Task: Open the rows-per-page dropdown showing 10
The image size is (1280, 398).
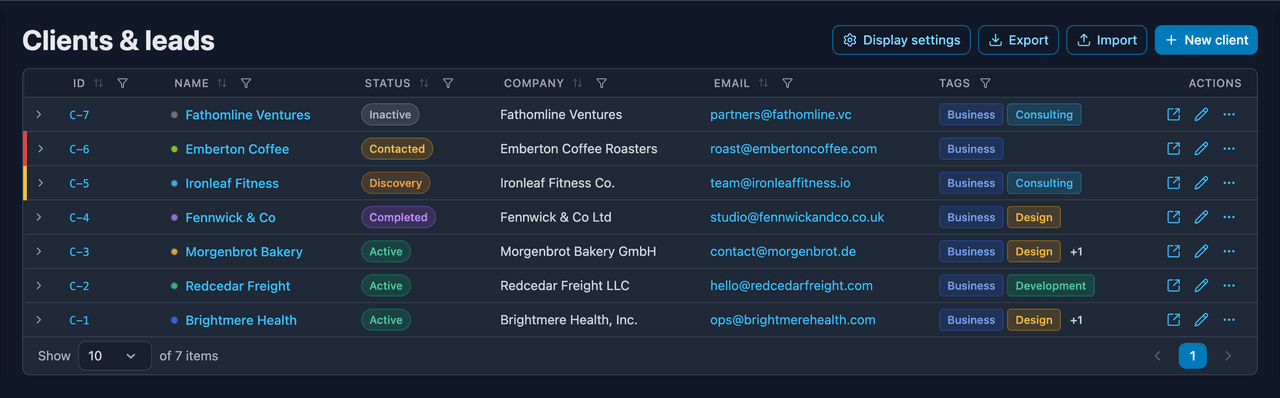Action: click(115, 356)
